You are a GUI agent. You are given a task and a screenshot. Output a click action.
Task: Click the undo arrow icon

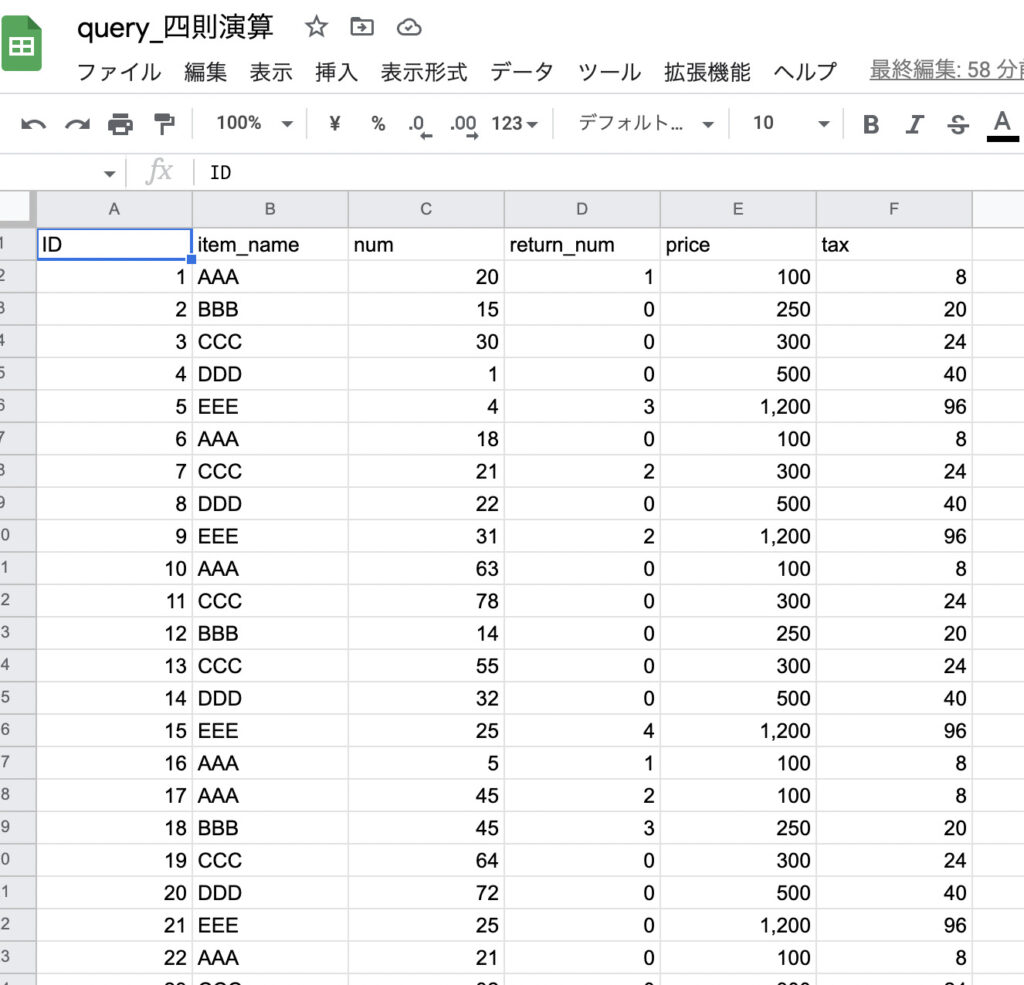click(33, 124)
